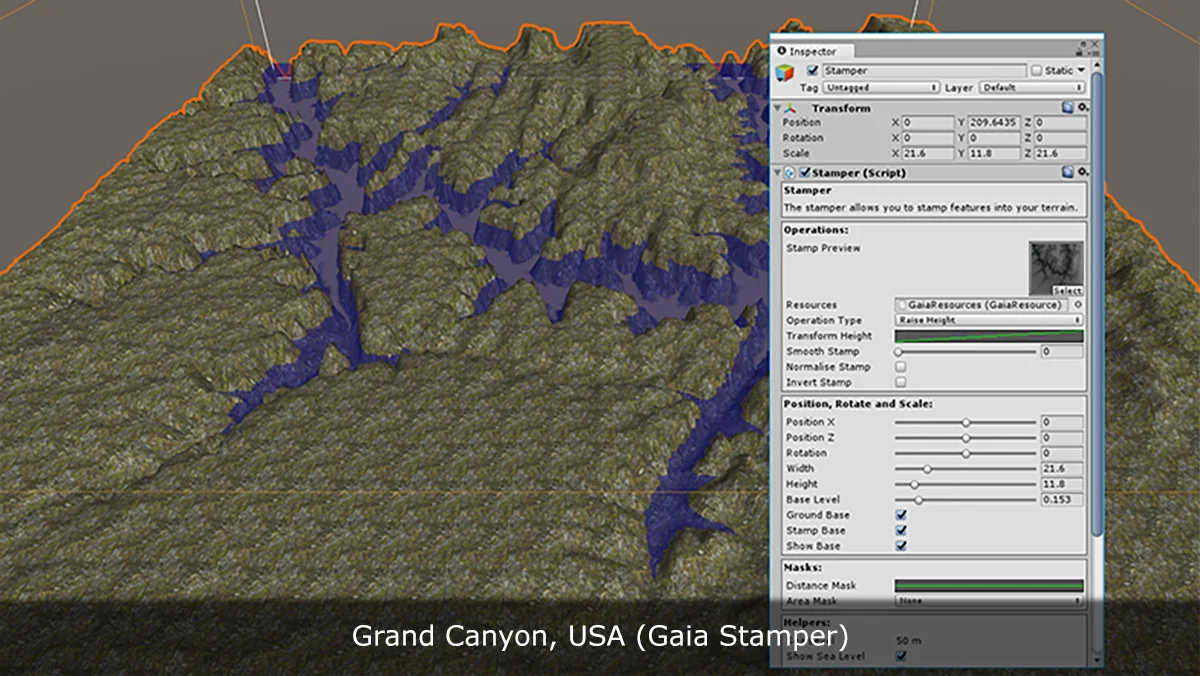Open the Tag dropdown showing Untagged
1200x676 pixels.
pyautogui.click(x=880, y=87)
